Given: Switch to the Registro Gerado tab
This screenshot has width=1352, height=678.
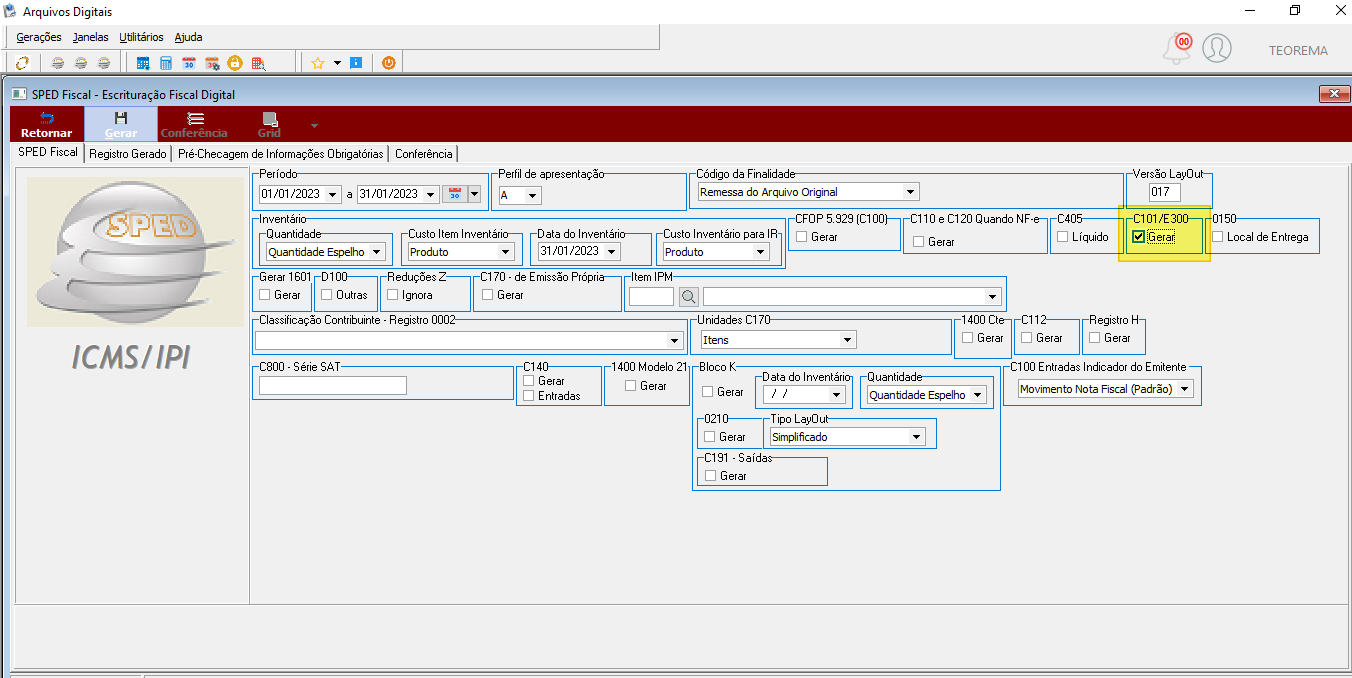Looking at the screenshot, I should coord(128,154).
